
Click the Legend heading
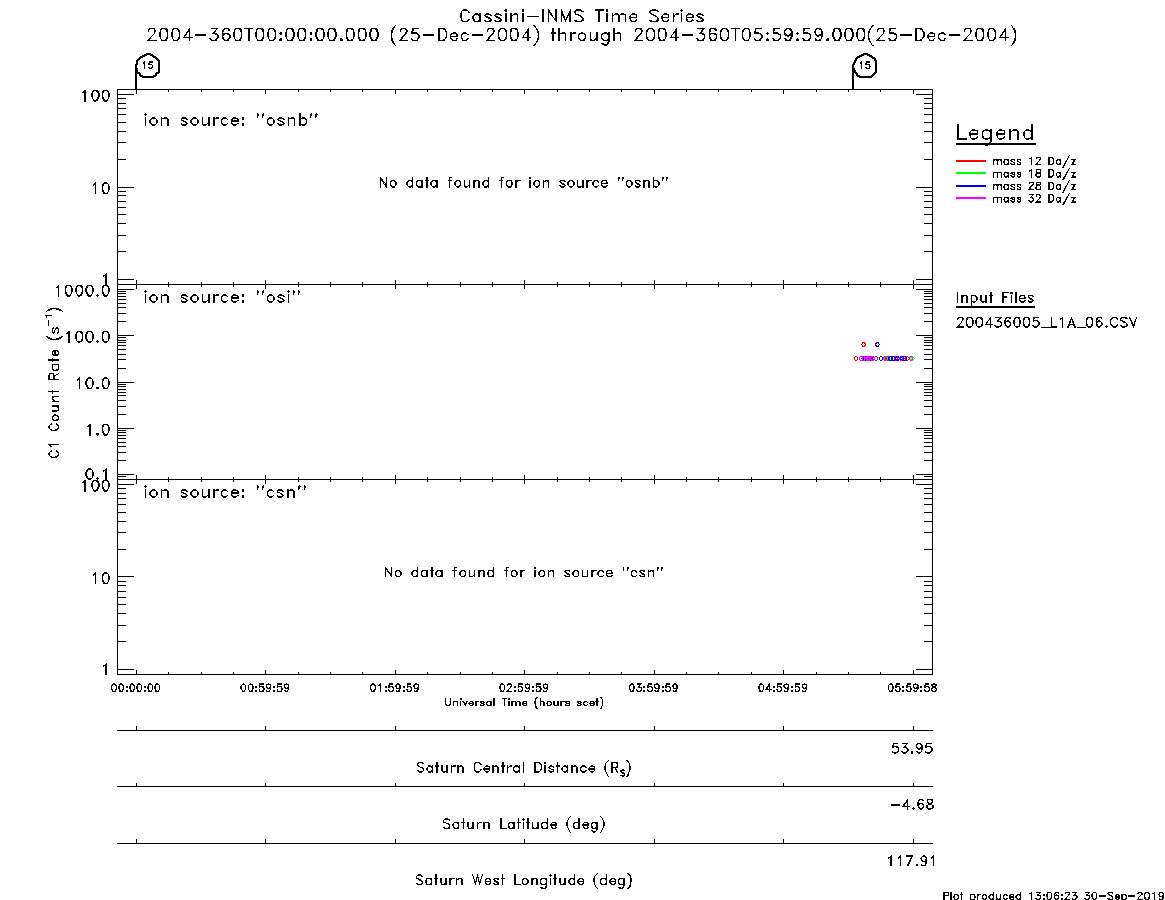[x=995, y=134]
